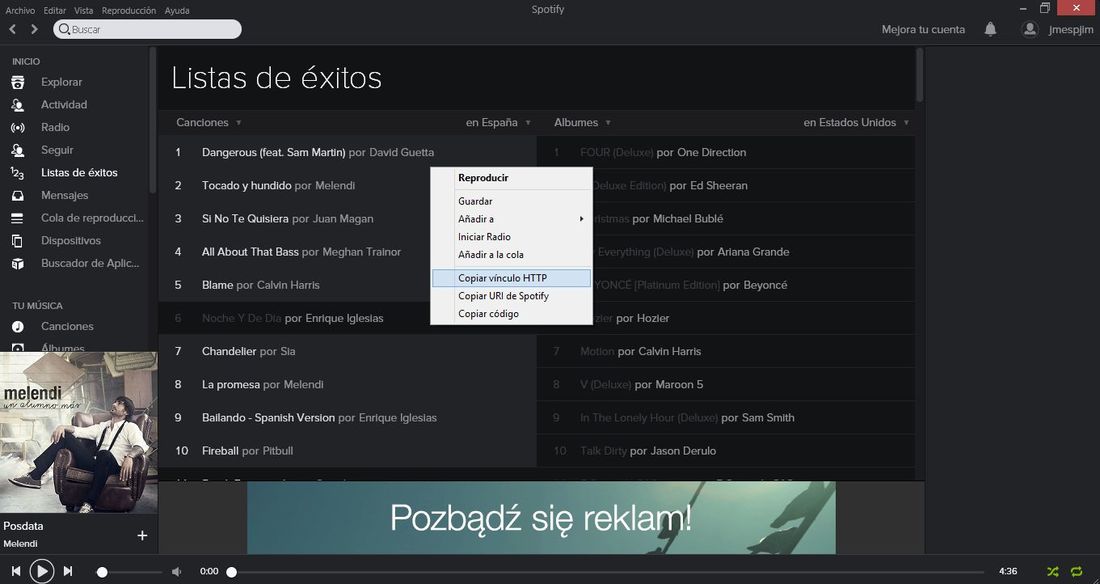
Task: Open notifications bell icon
Action: 990,29
